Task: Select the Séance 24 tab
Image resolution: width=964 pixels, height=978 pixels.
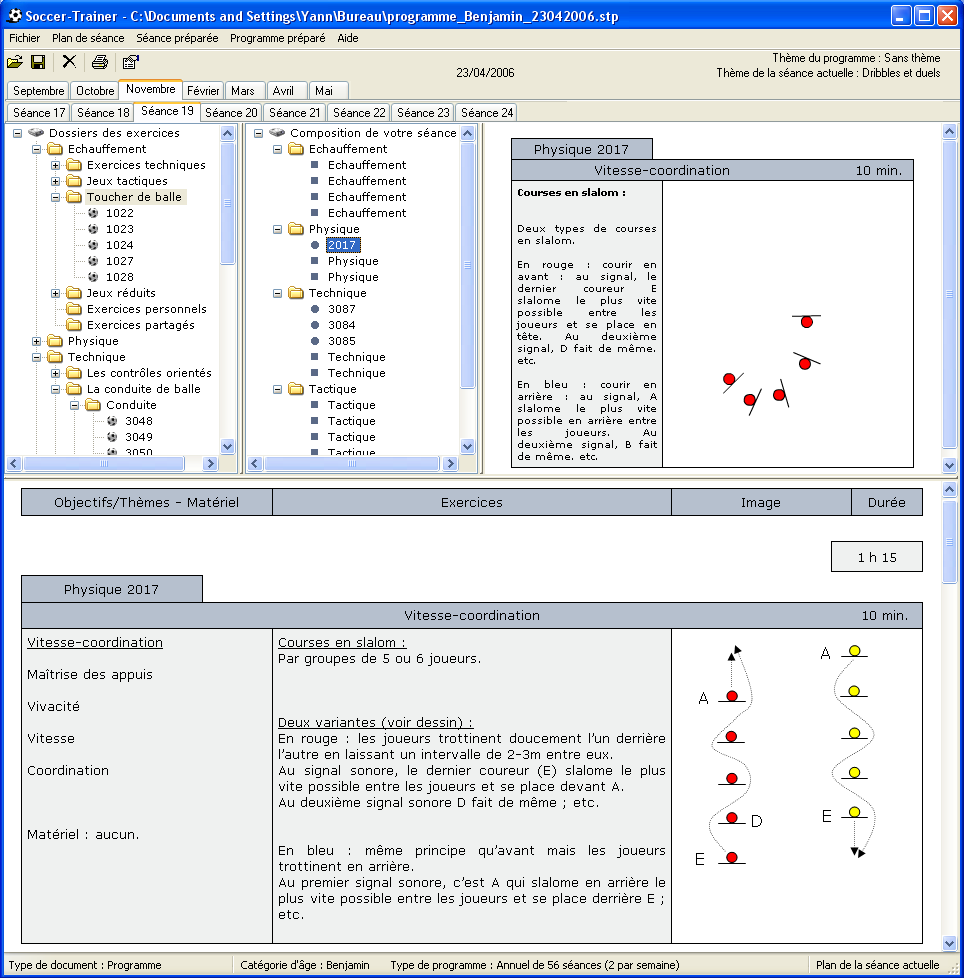Action: (x=486, y=113)
